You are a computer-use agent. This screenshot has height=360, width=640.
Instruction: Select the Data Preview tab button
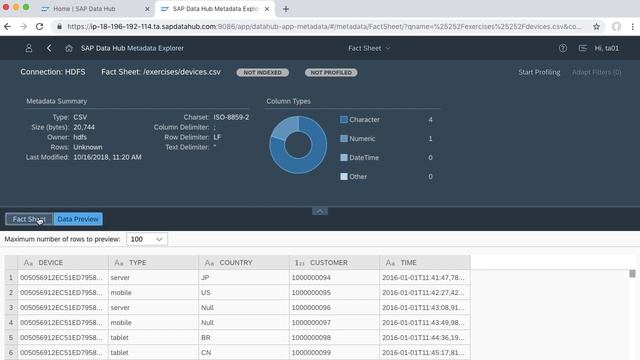[78, 219]
